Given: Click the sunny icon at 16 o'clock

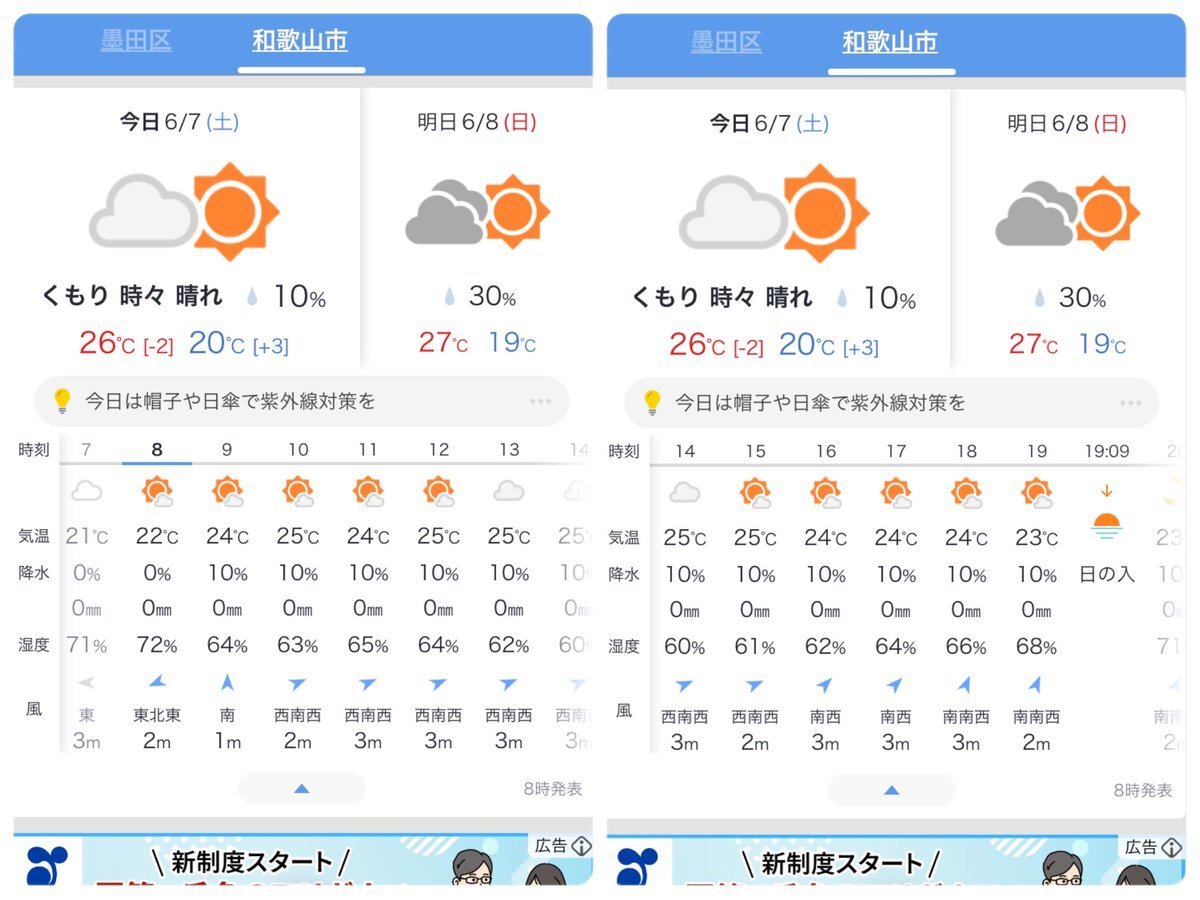Looking at the screenshot, I should 826,493.
